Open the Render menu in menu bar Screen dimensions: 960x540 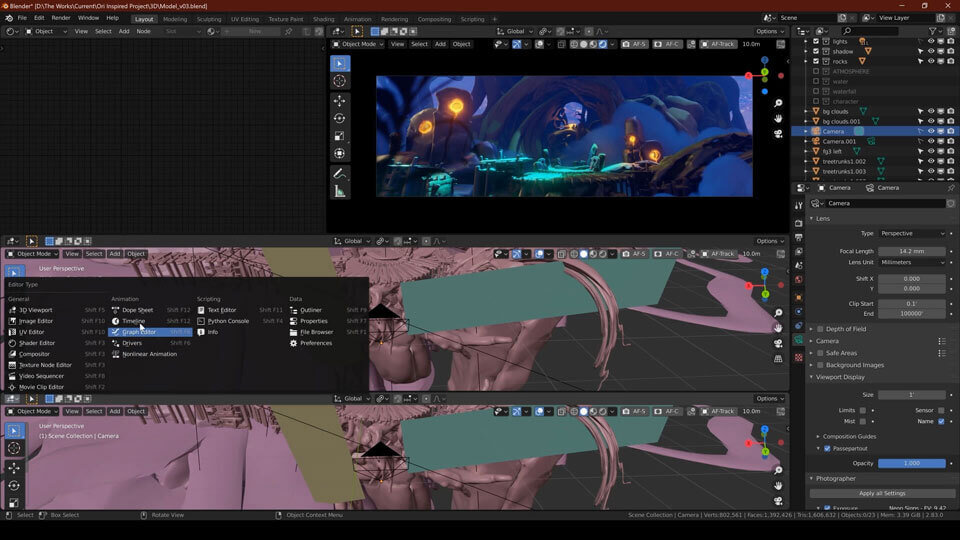click(x=61, y=18)
